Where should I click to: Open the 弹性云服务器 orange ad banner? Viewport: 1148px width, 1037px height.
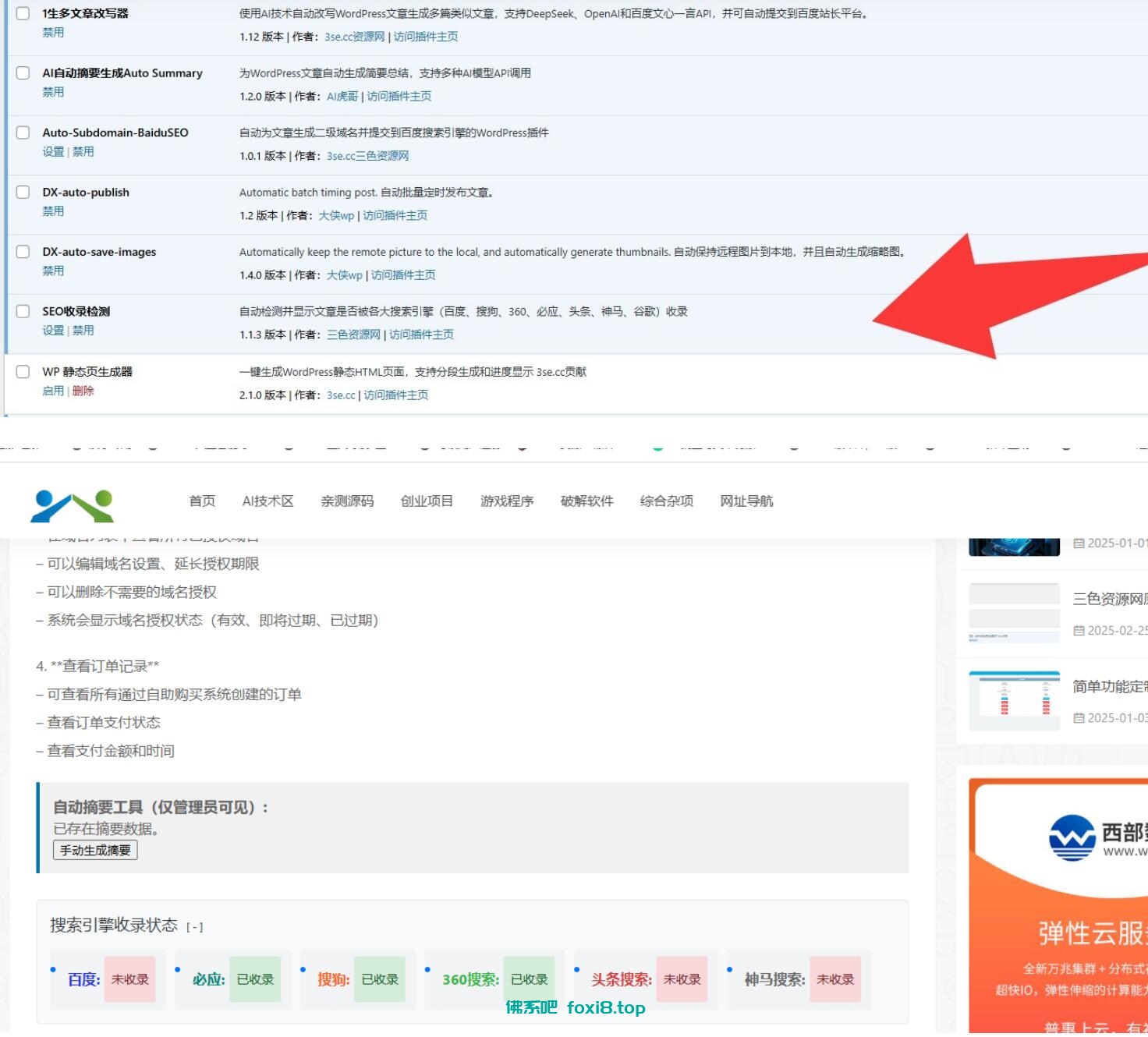1058,904
